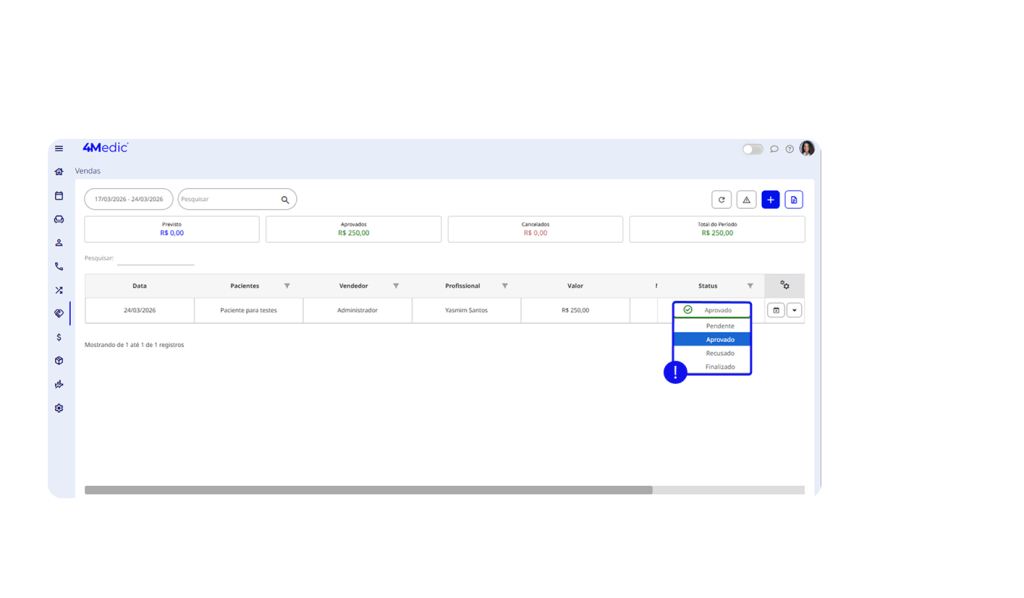Toggle the switch in top header
This screenshot has width=1024, height=598.
coord(752,149)
